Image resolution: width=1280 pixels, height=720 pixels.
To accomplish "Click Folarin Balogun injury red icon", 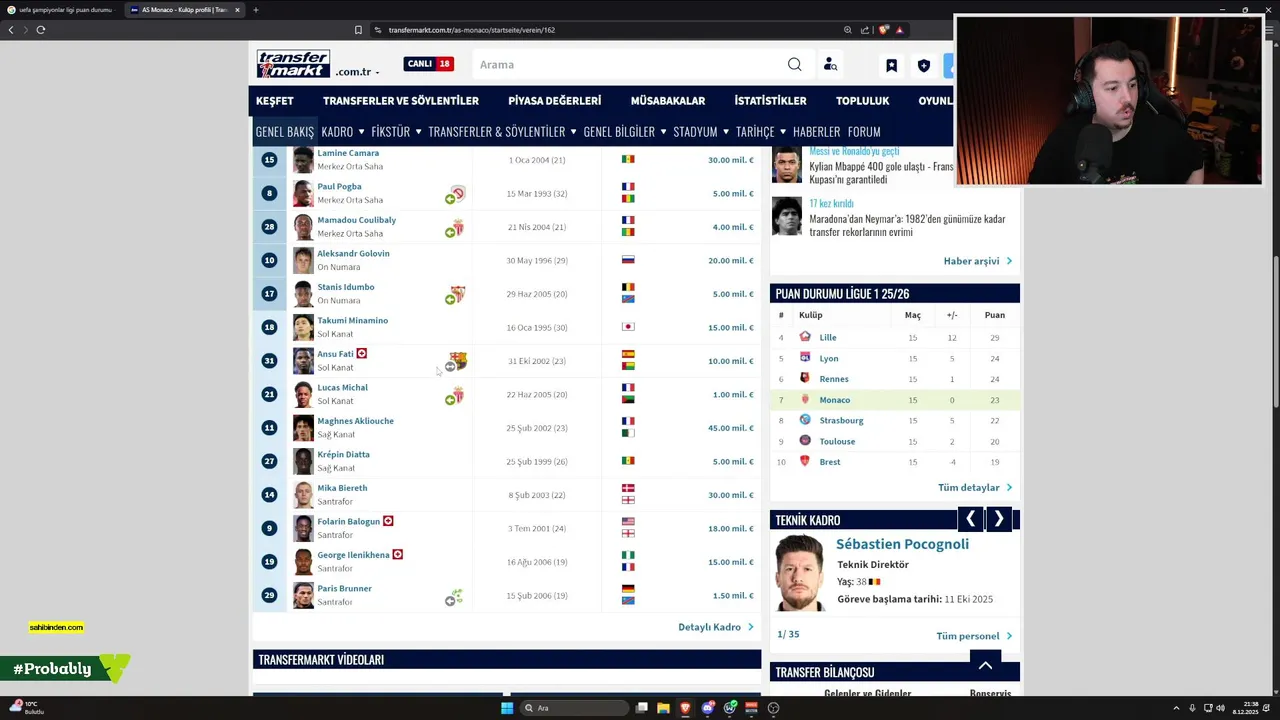I will click(388, 521).
